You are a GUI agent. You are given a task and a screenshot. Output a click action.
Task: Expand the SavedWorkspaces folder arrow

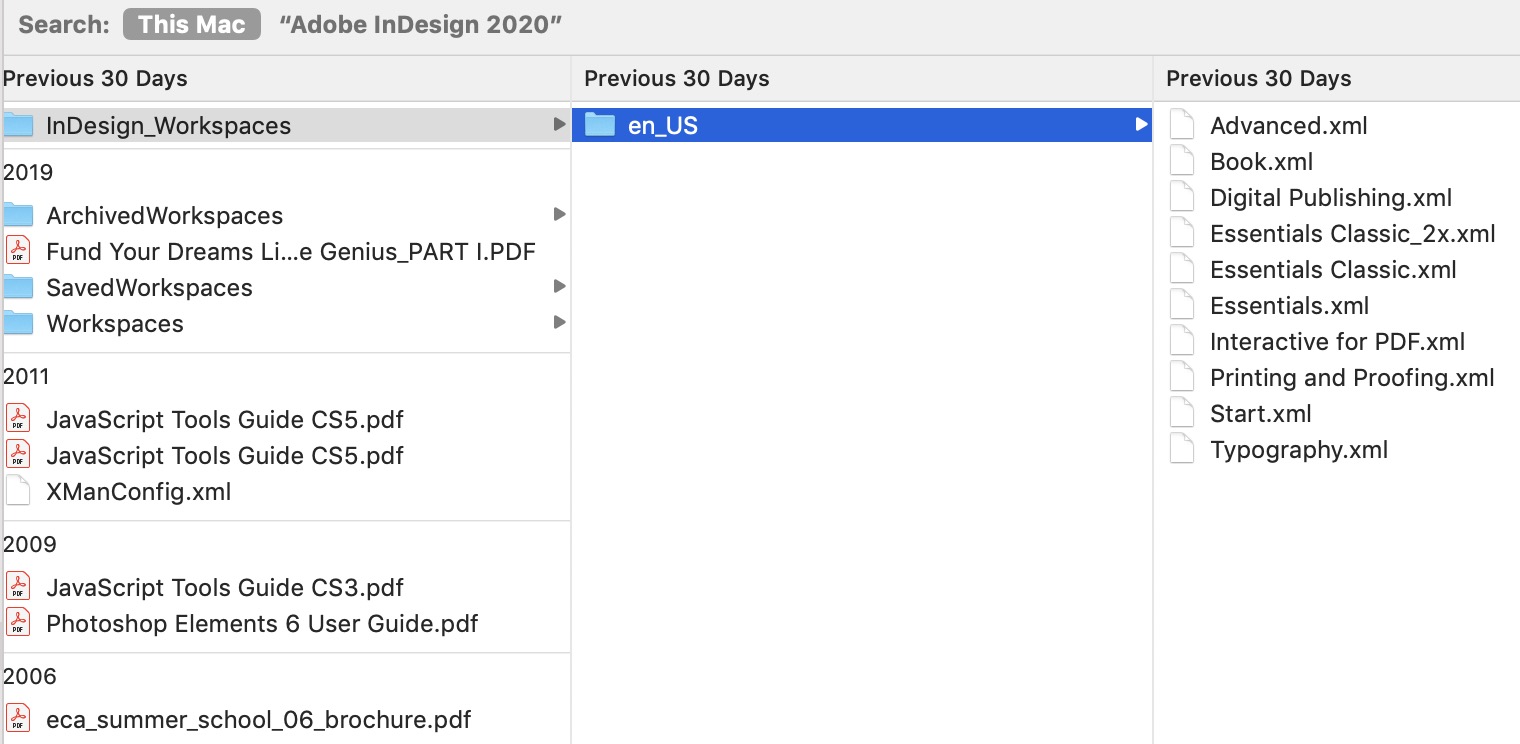point(559,287)
